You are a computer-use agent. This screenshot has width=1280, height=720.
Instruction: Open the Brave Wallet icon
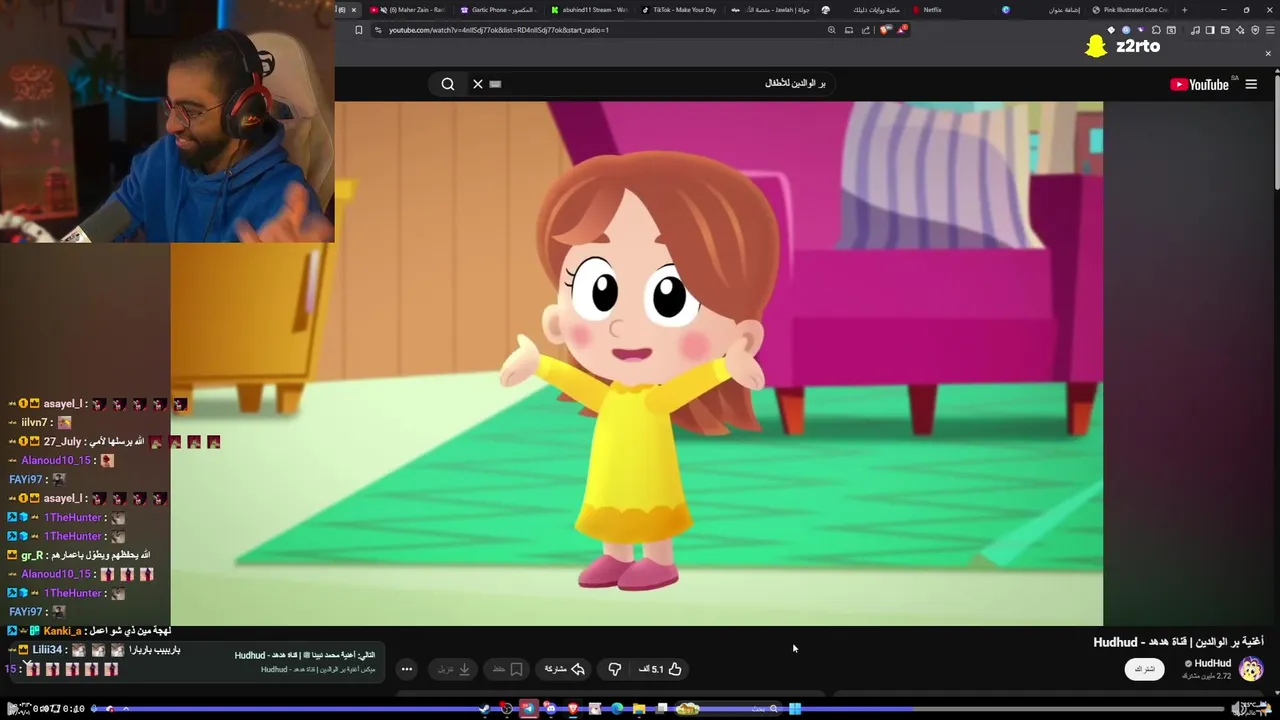pos(1225,30)
